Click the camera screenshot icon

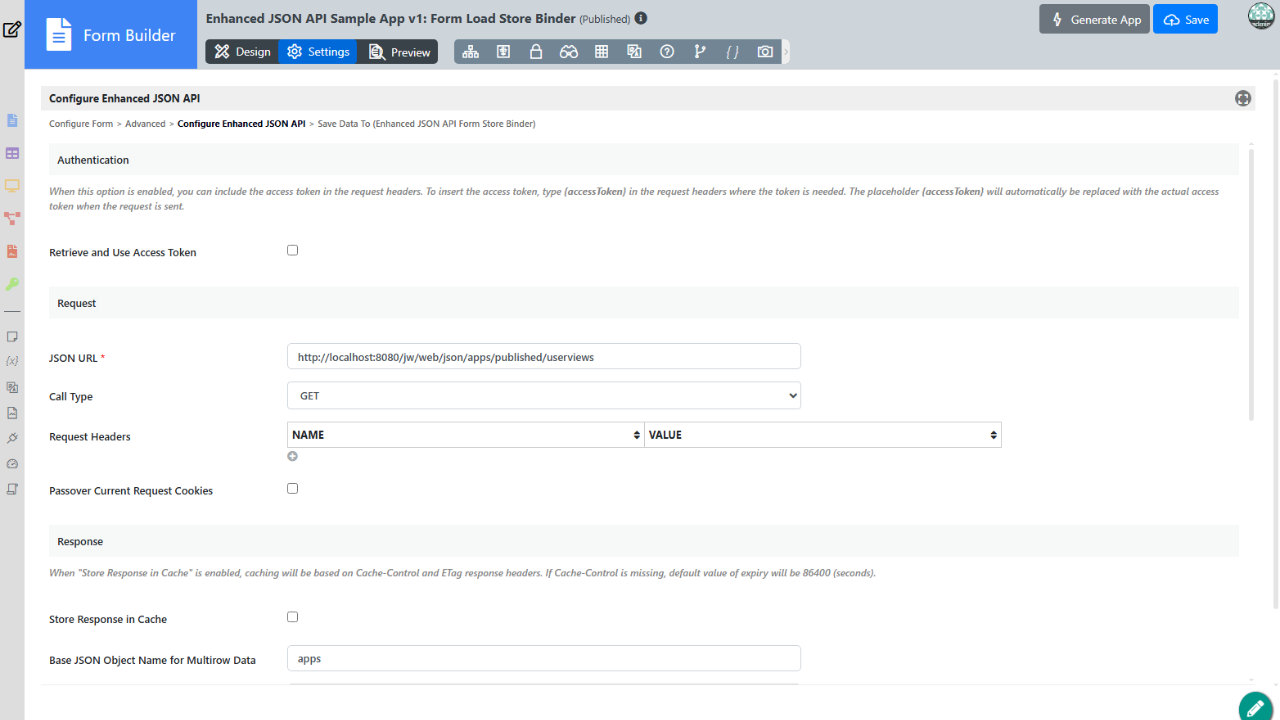click(765, 52)
